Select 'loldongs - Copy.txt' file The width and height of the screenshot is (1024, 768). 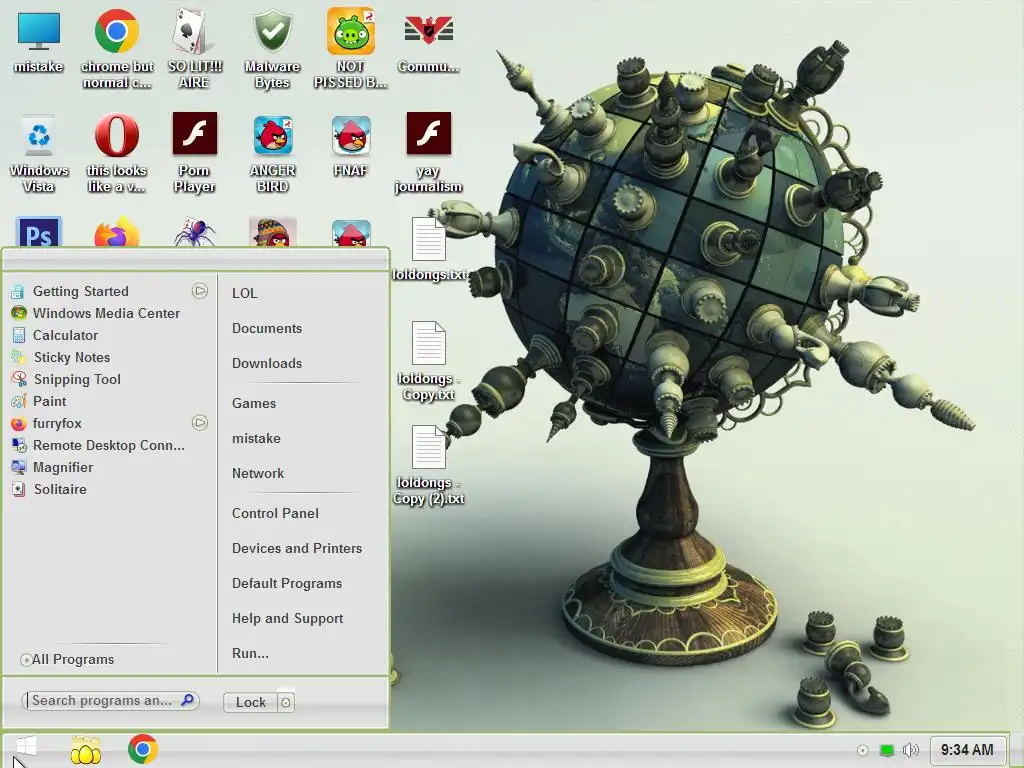[x=428, y=361]
